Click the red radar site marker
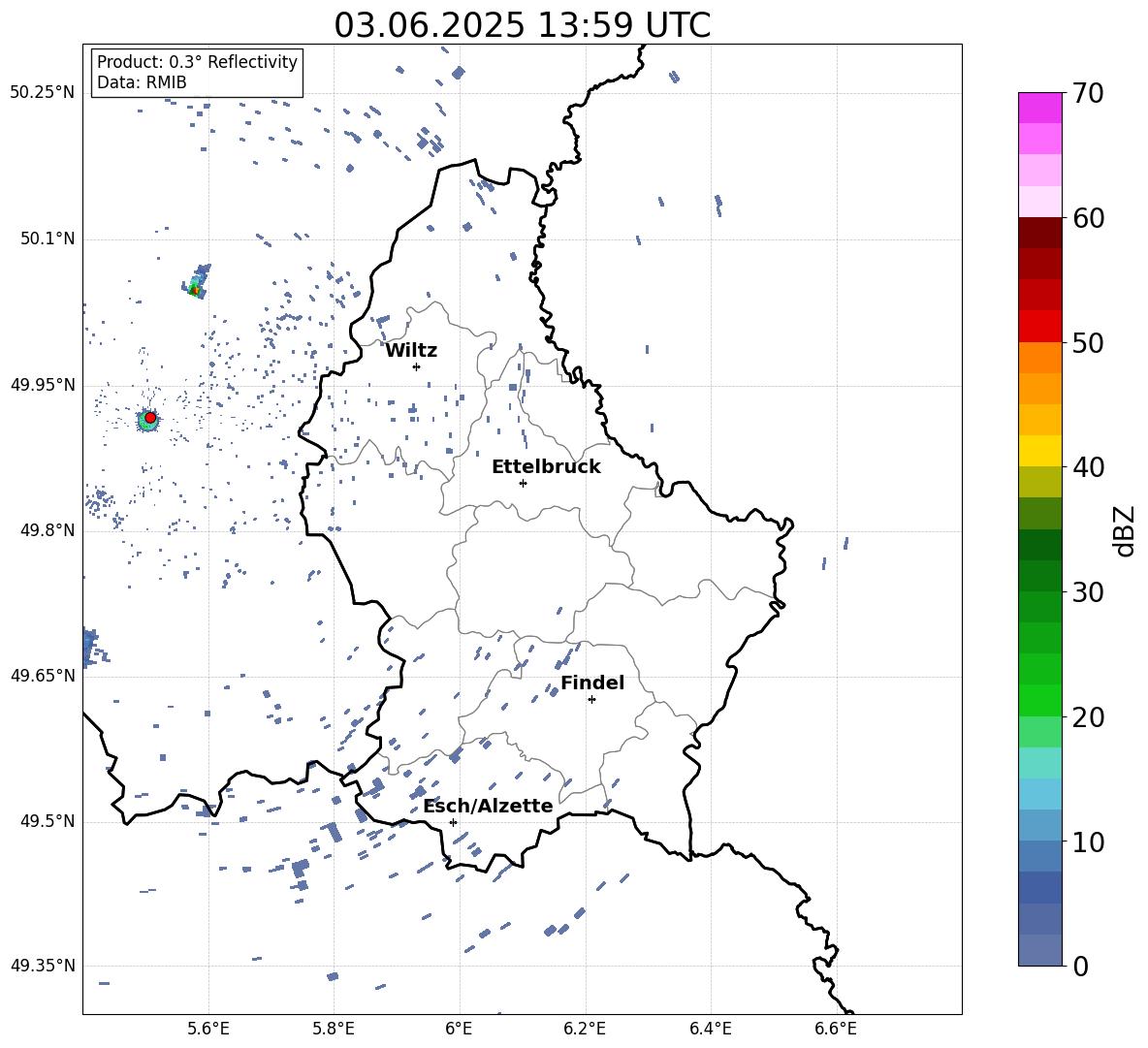Screen dimensions: 1148x1048 pyautogui.click(x=150, y=417)
